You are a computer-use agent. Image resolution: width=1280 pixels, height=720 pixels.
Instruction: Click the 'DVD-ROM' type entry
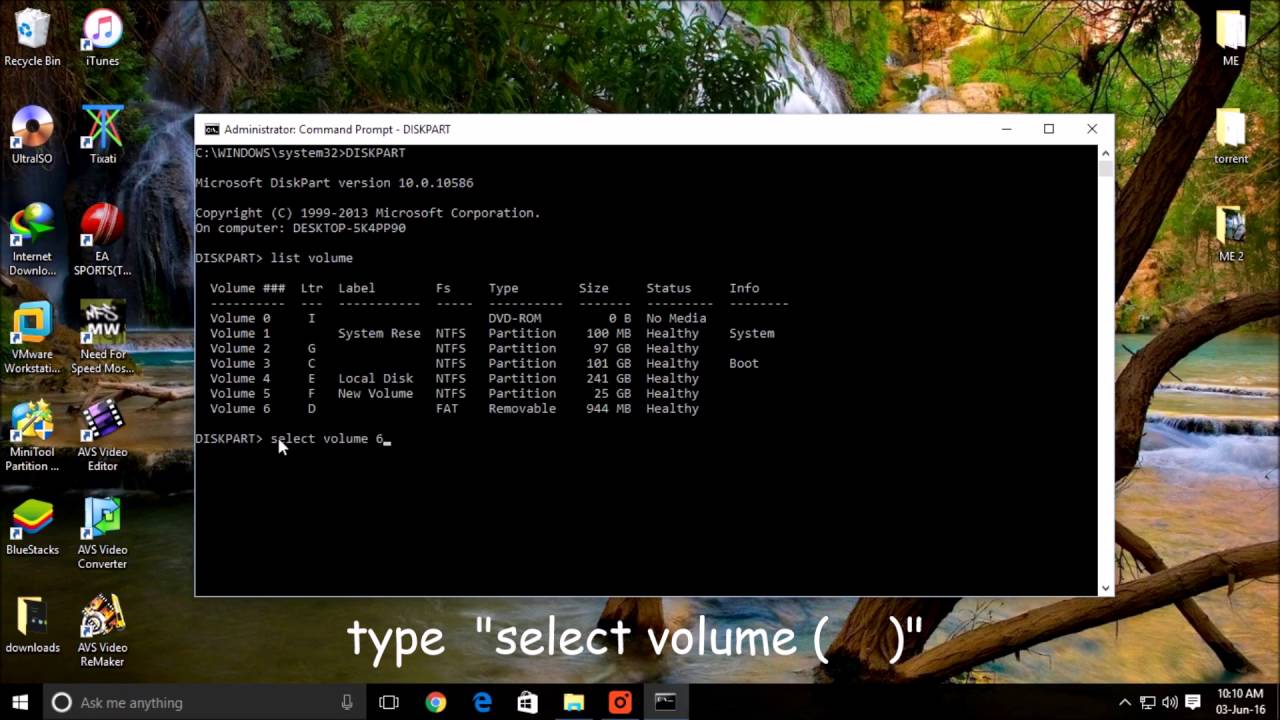point(515,318)
